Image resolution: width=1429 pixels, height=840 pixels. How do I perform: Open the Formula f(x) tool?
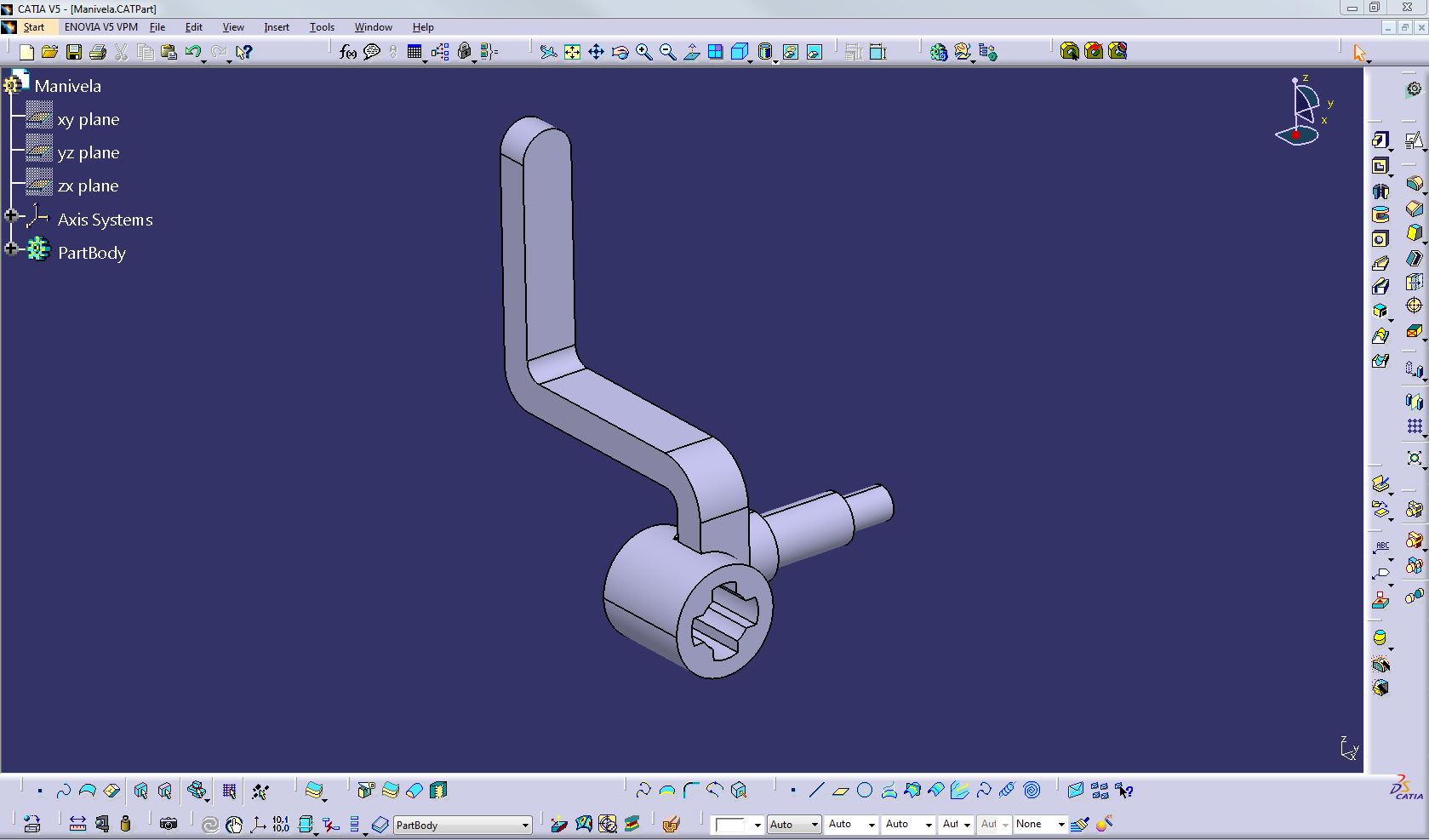[x=347, y=52]
